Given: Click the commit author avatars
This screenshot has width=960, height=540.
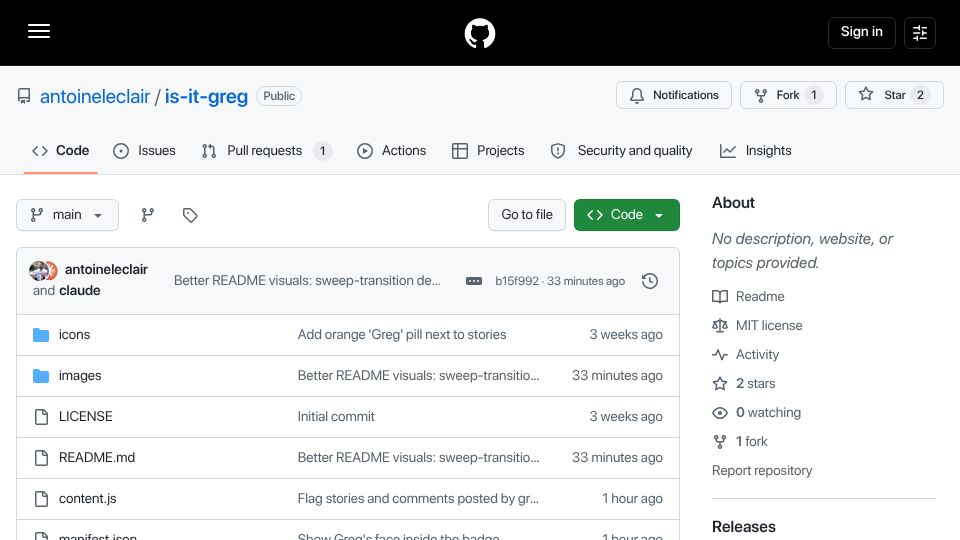Looking at the screenshot, I should coord(43,270).
